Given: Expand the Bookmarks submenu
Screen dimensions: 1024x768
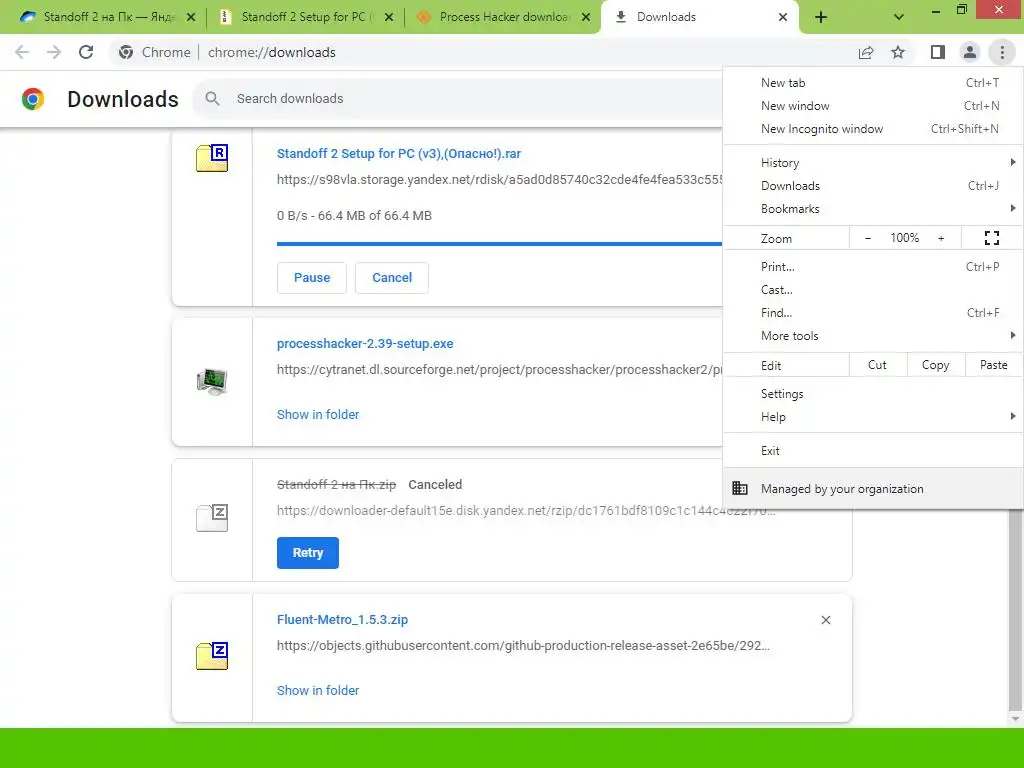Looking at the screenshot, I should 873,208.
